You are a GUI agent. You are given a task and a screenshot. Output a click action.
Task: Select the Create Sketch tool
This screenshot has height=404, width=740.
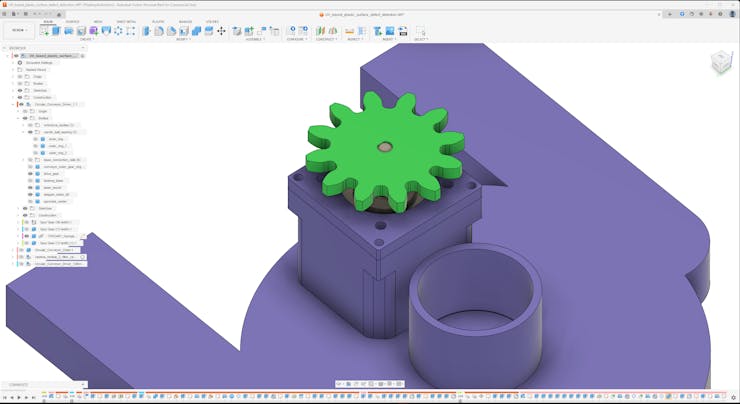44,31
